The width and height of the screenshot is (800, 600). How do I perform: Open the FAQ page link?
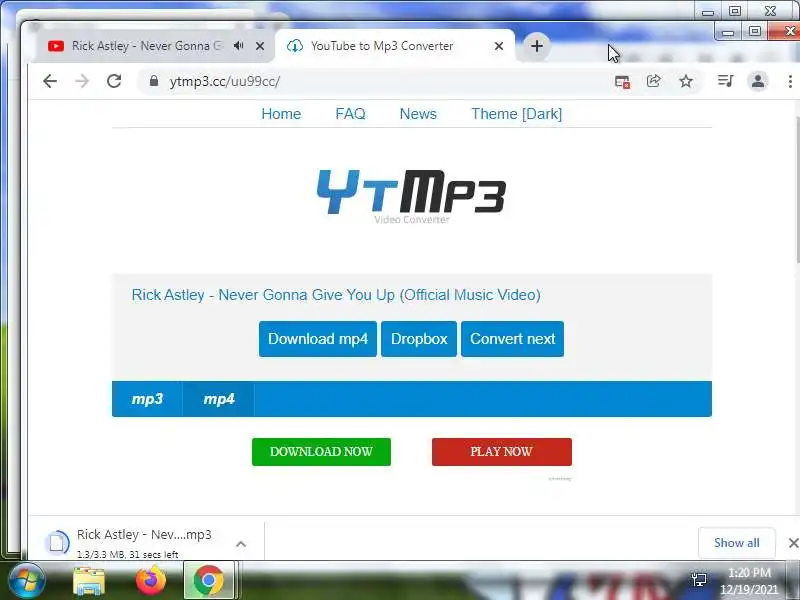(351, 114)
